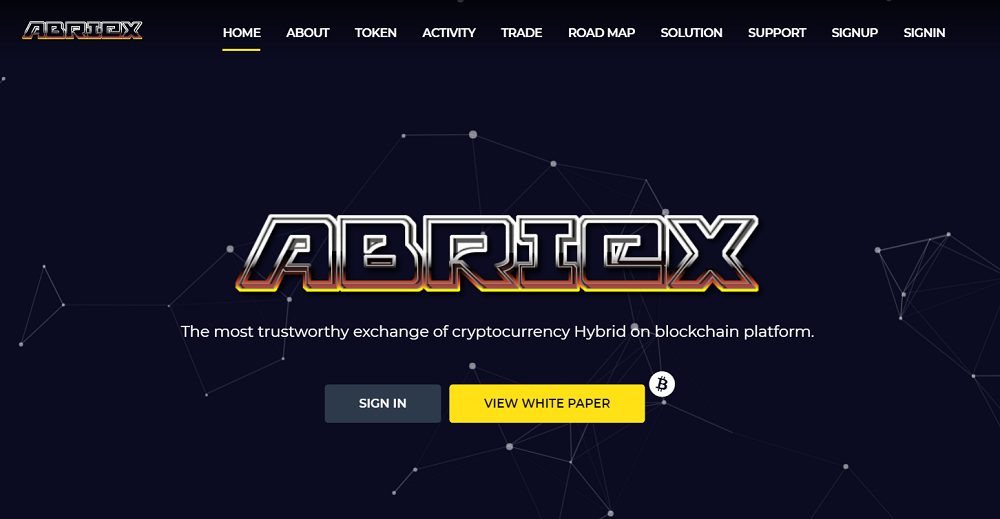Open the TRADE menu link
Viewport: 1000px width, 519px height.
coord(522,33)
